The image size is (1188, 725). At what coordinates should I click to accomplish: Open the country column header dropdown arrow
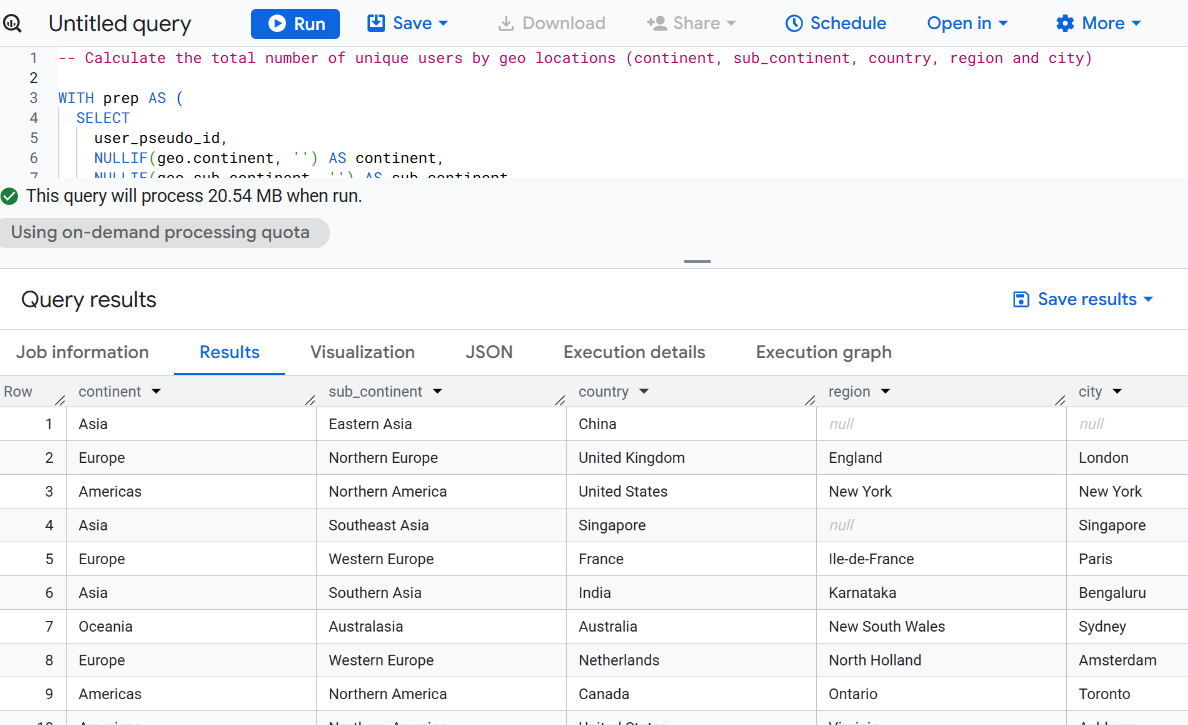coord(644,392)
